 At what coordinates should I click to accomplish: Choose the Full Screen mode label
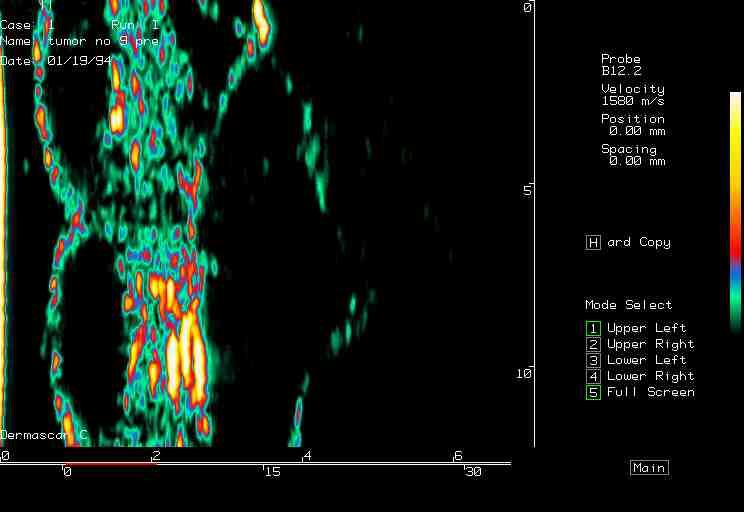coord(650,392)
